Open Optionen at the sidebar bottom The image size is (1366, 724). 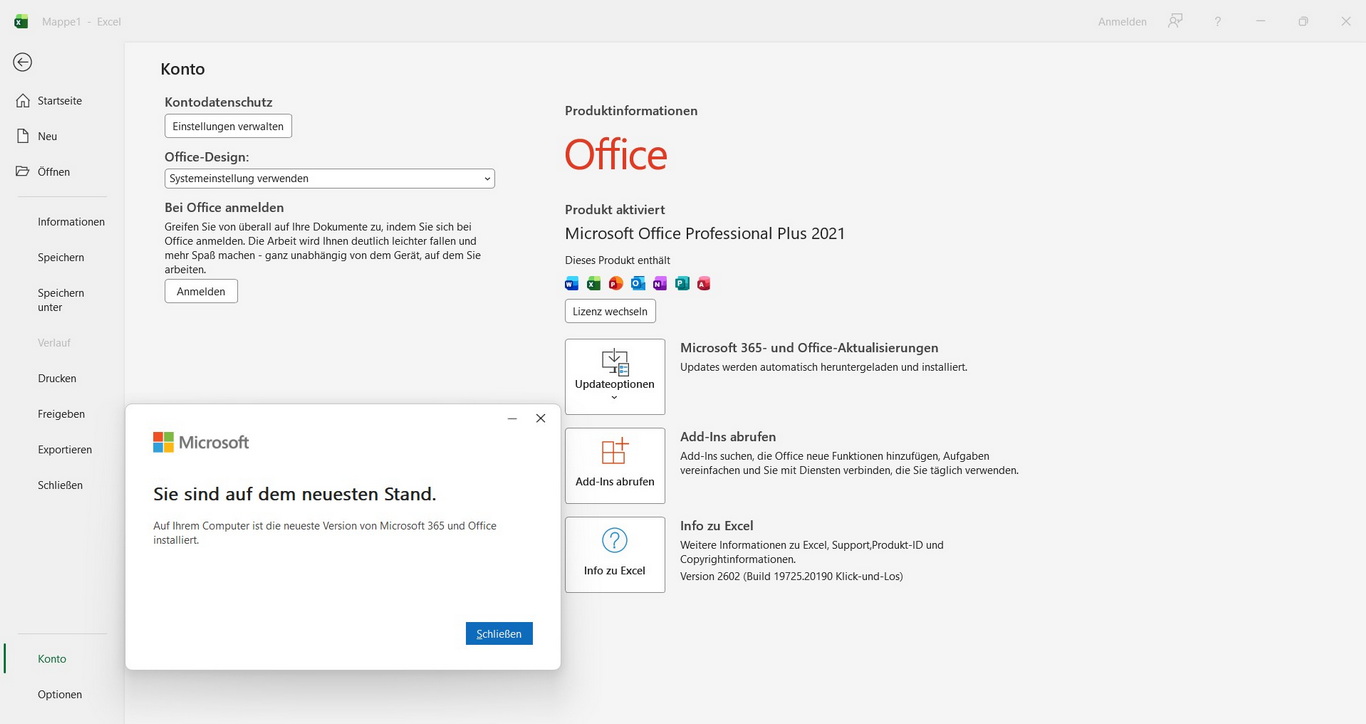click(59, 694)
